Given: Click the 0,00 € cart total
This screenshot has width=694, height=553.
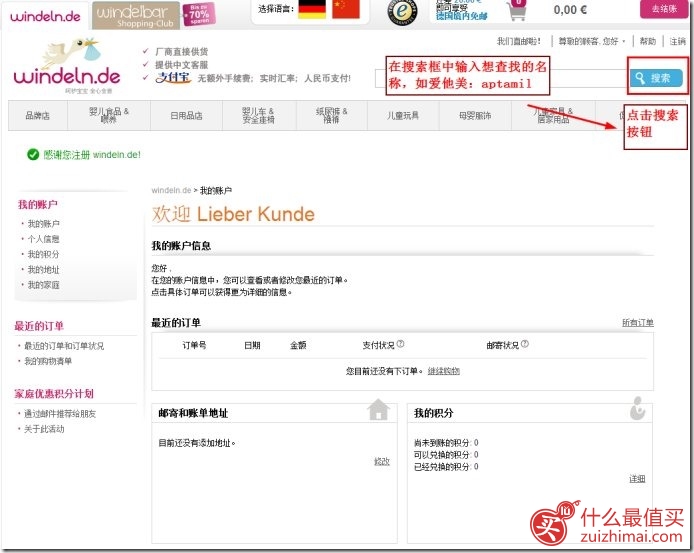Looking at the screenshot, I should 570,9.
